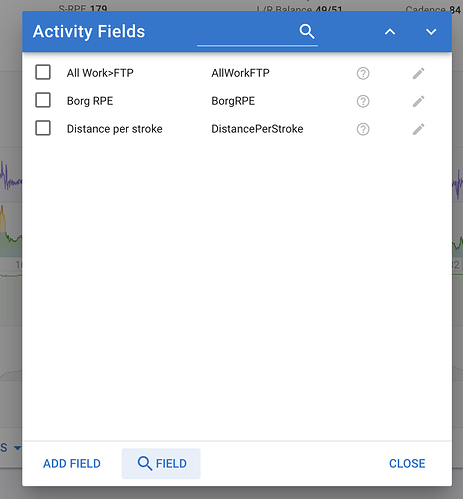Enable the Distance per stroke checkbox
The width and height of the screenshot is (463, 499).
pyautogui.click(x=43, y=128)
